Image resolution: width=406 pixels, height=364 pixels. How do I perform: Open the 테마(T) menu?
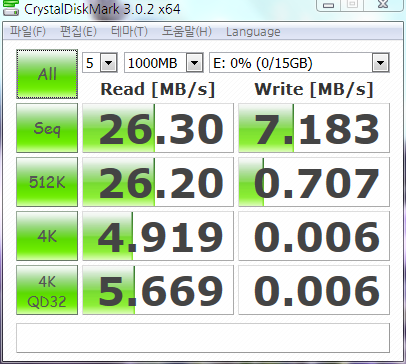pyautogui.click(x=129, y=32)
